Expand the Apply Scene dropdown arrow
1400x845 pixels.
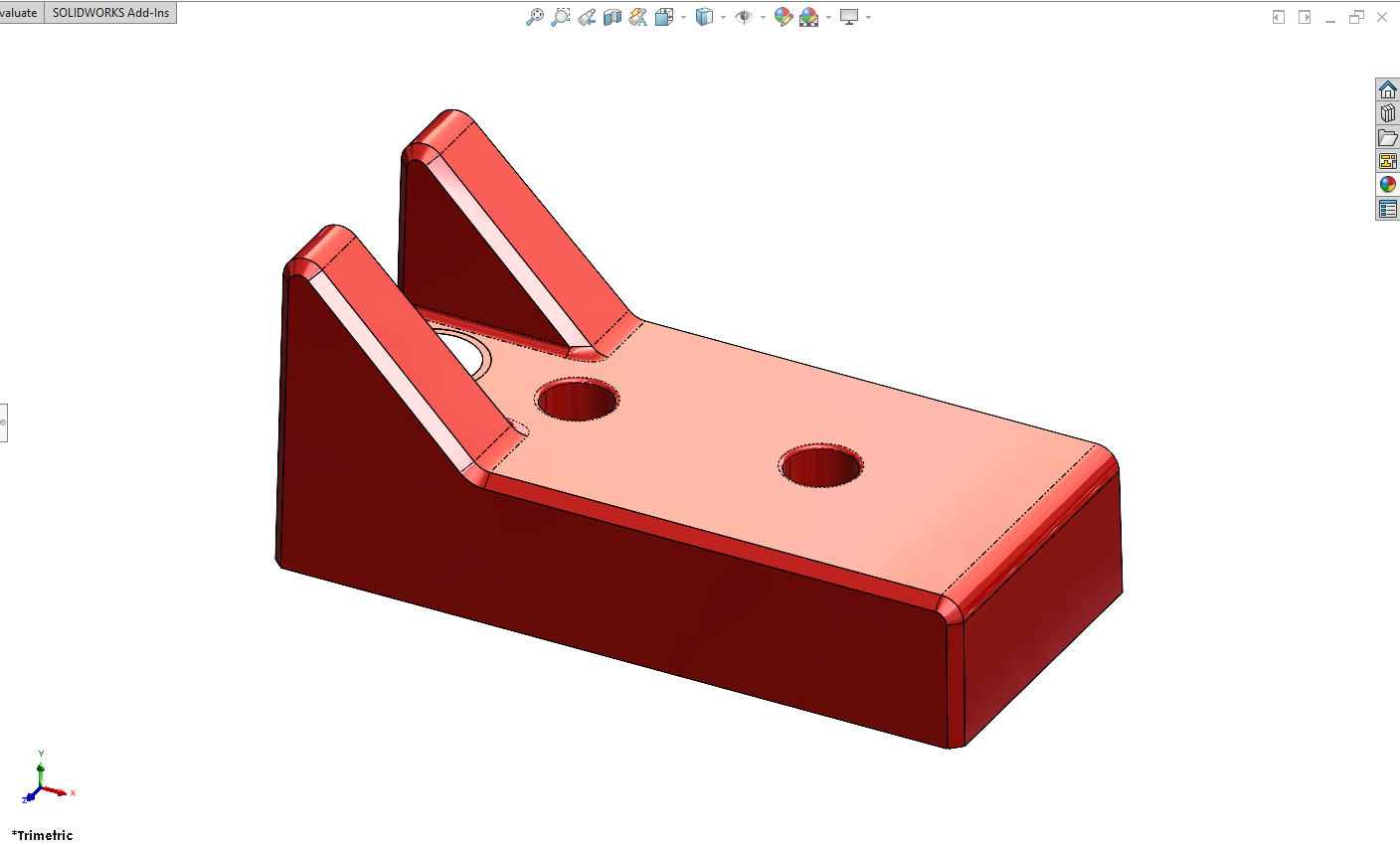click(828, 18)
